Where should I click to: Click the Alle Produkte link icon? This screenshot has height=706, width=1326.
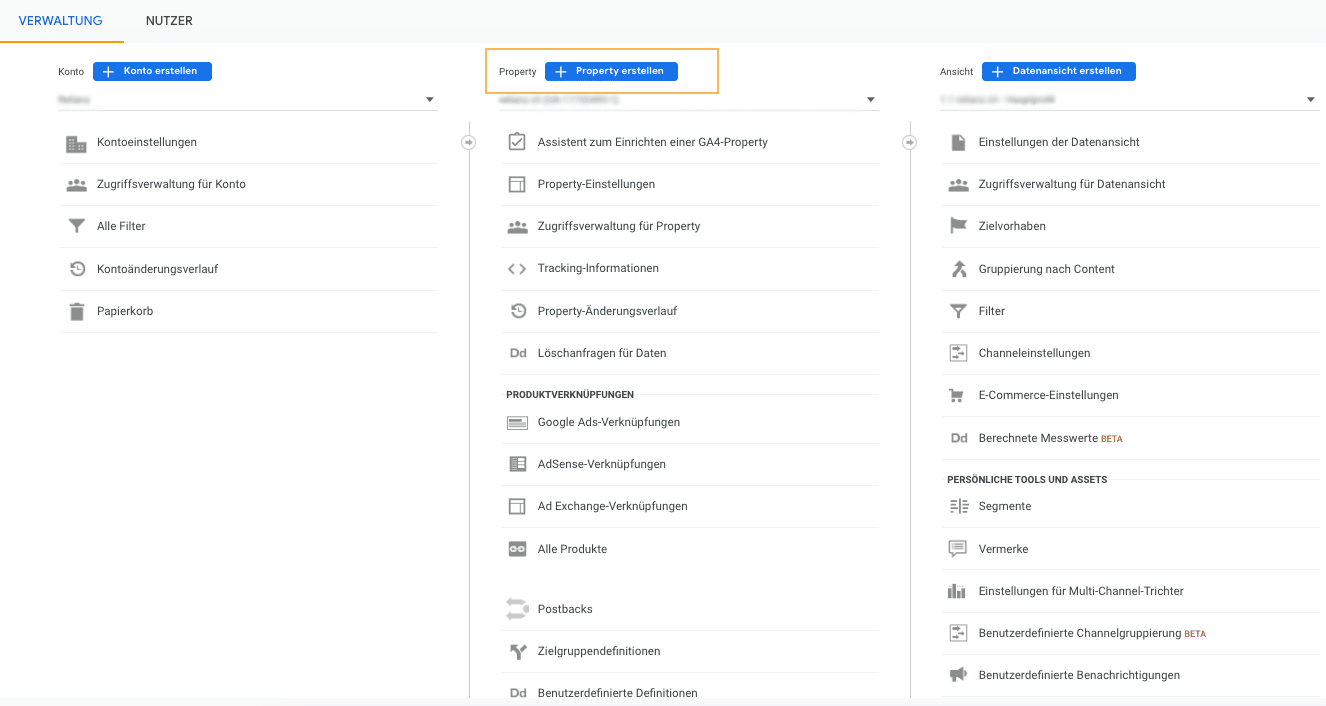point(517,549)
